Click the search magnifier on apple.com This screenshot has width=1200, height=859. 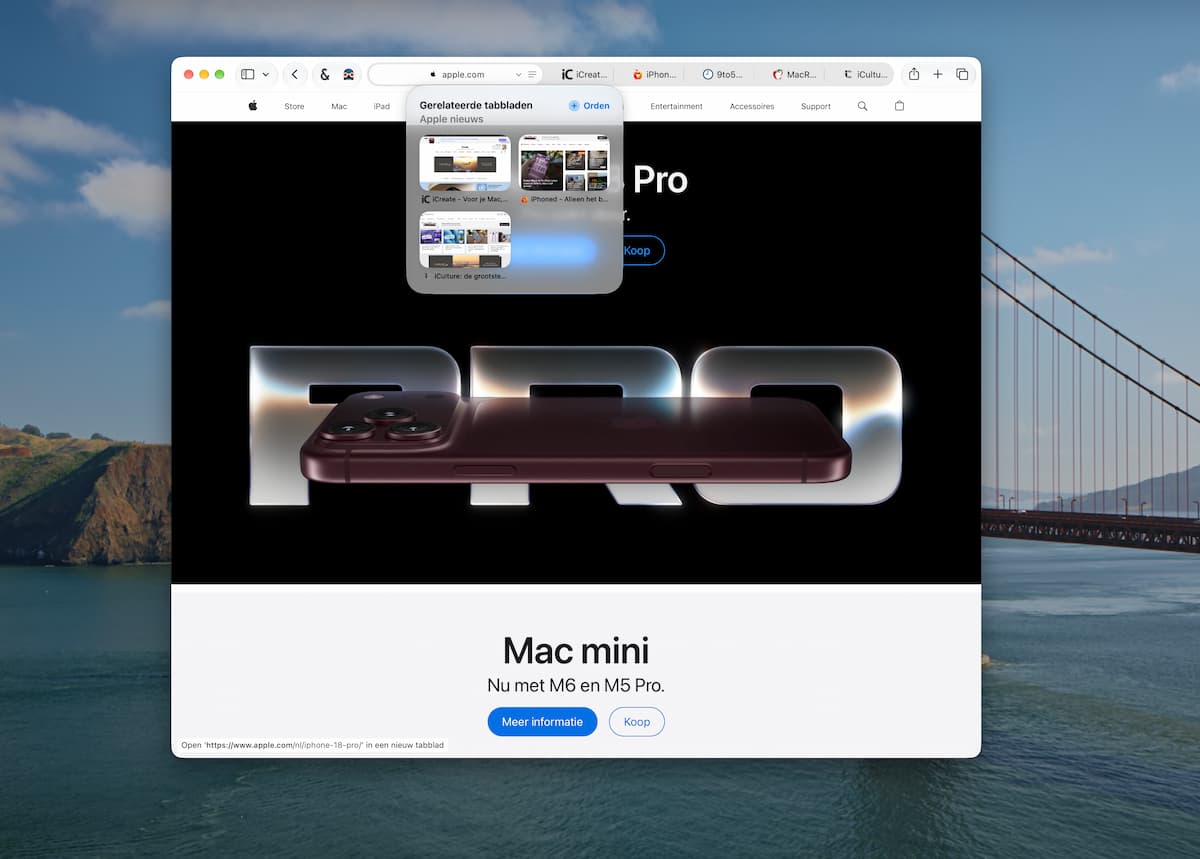click(863, 106)
